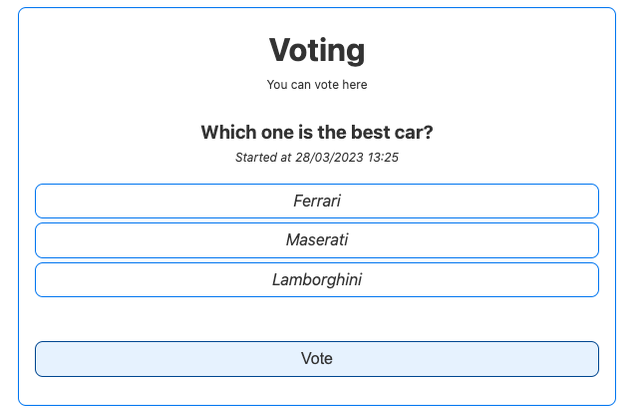Click the poll start date line
640x419 pixels.
317,157
